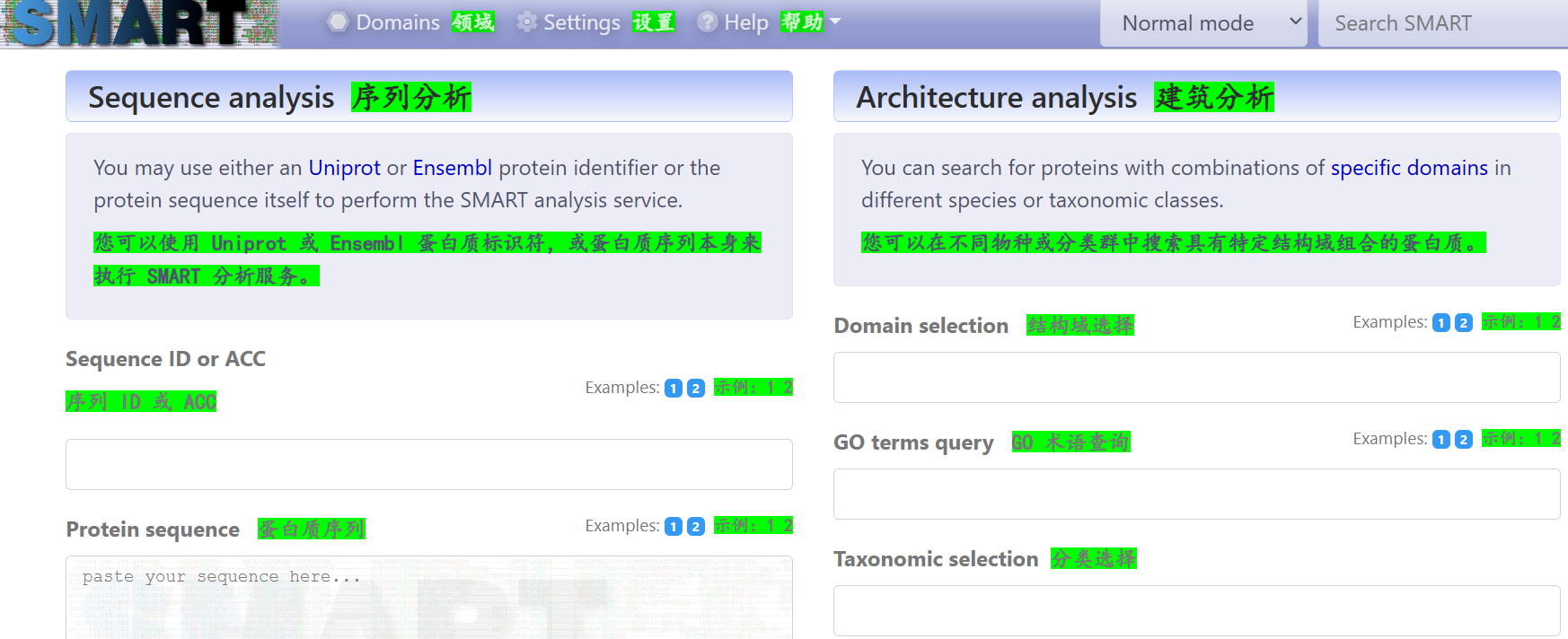1568x639 pixels.
Task: Load GO terms query example 1
Action: (1441, 440)
